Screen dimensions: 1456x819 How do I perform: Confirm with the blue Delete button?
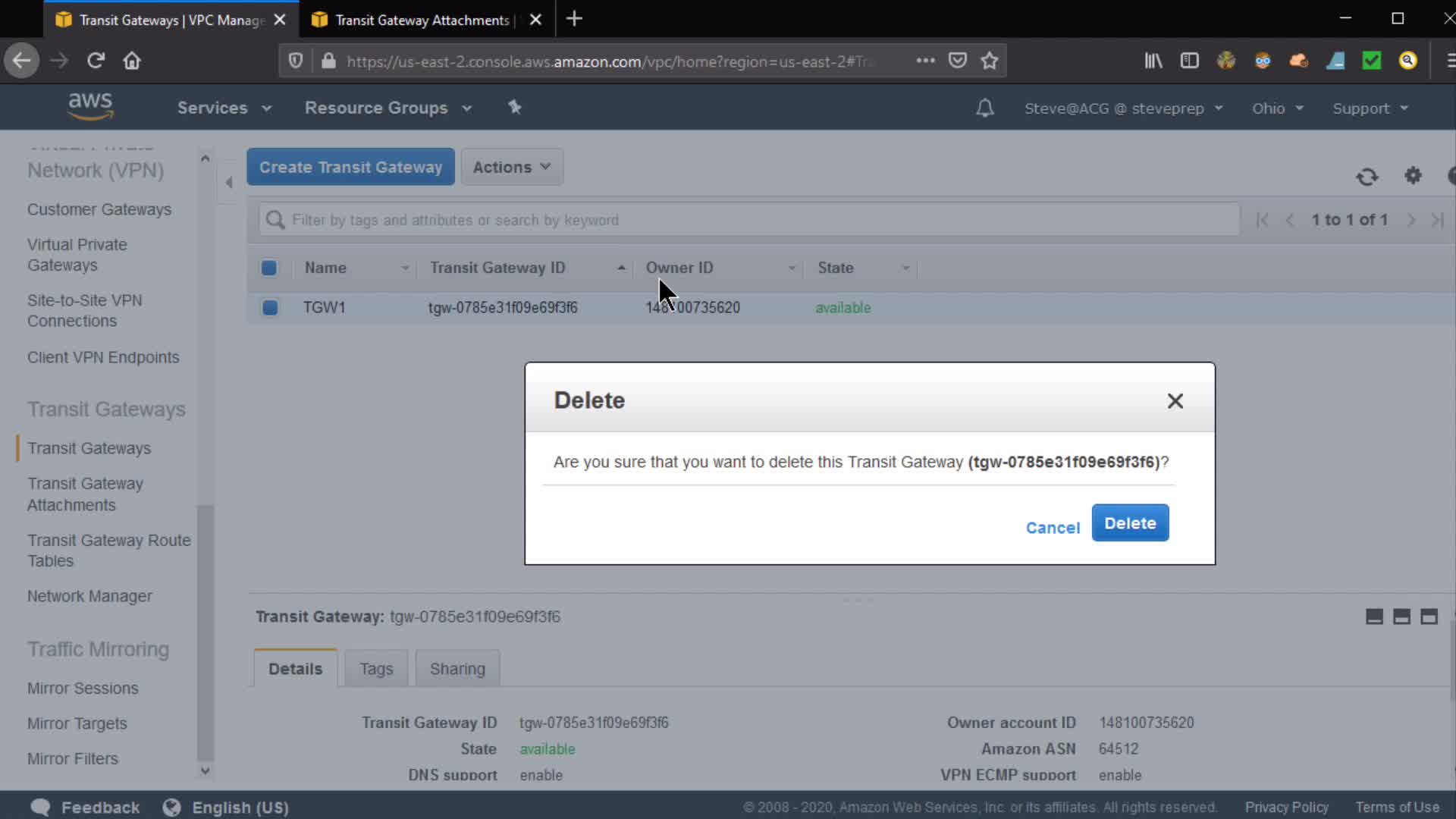tap(1129, 523)
